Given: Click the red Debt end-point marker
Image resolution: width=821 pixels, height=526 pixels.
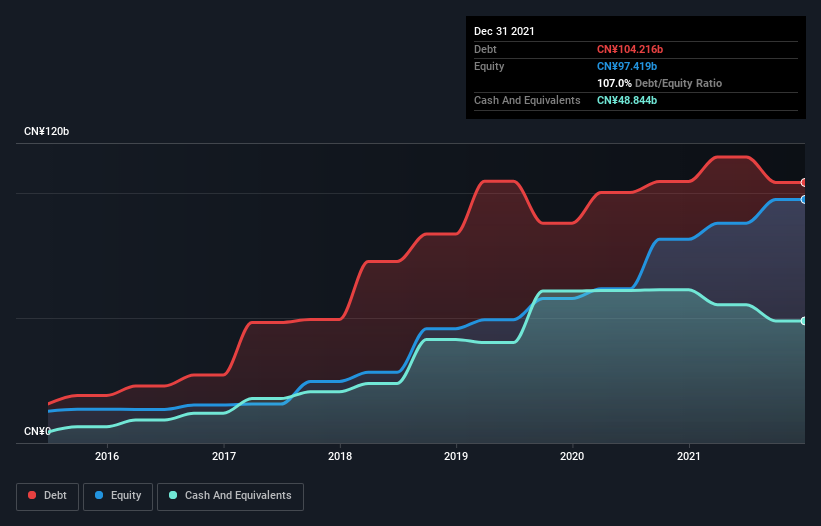Looking at the screenshot, I should pyautogui.click(x=804, y=183).
